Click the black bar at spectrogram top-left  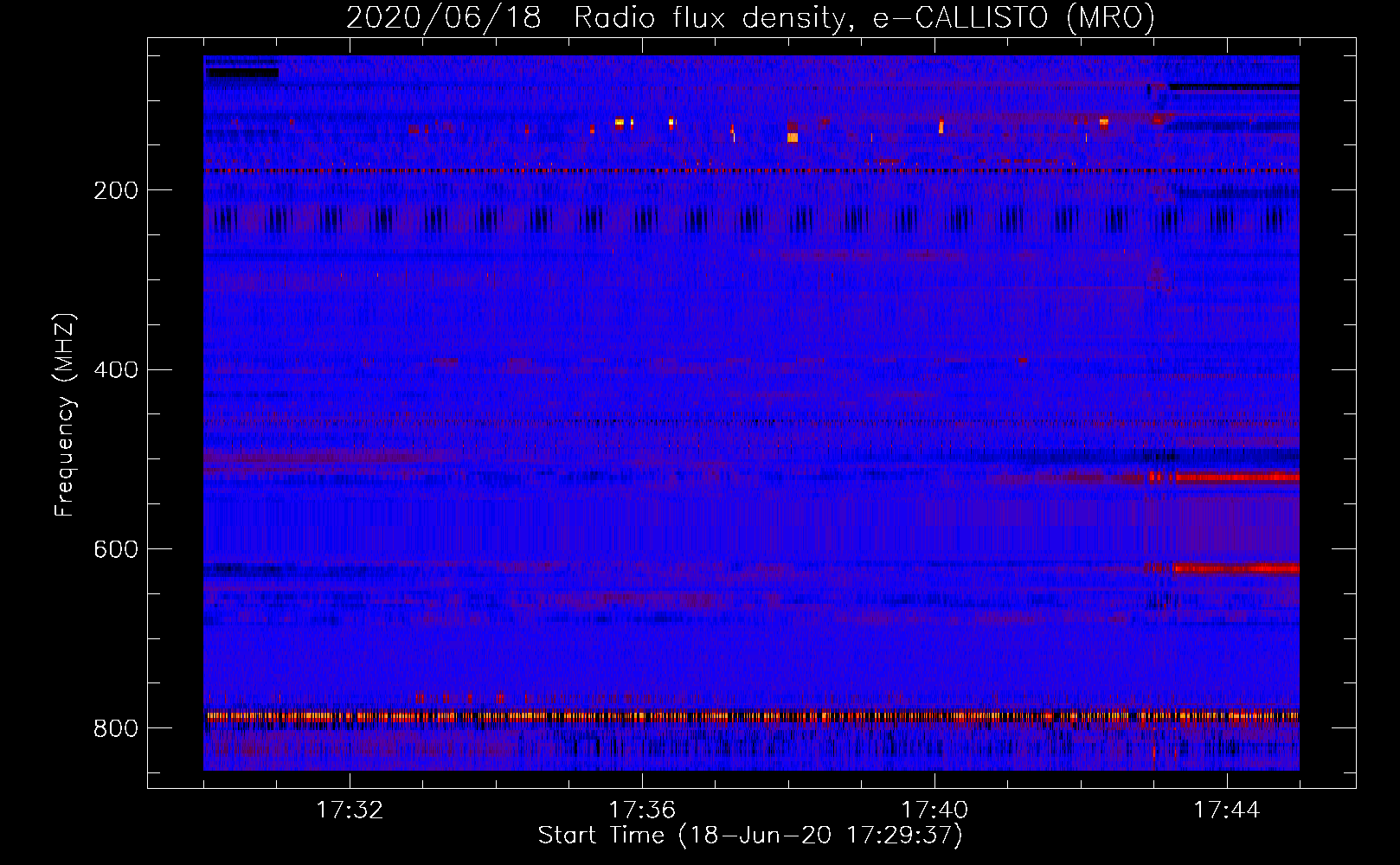pyautogui.click(x=242, y=73)
